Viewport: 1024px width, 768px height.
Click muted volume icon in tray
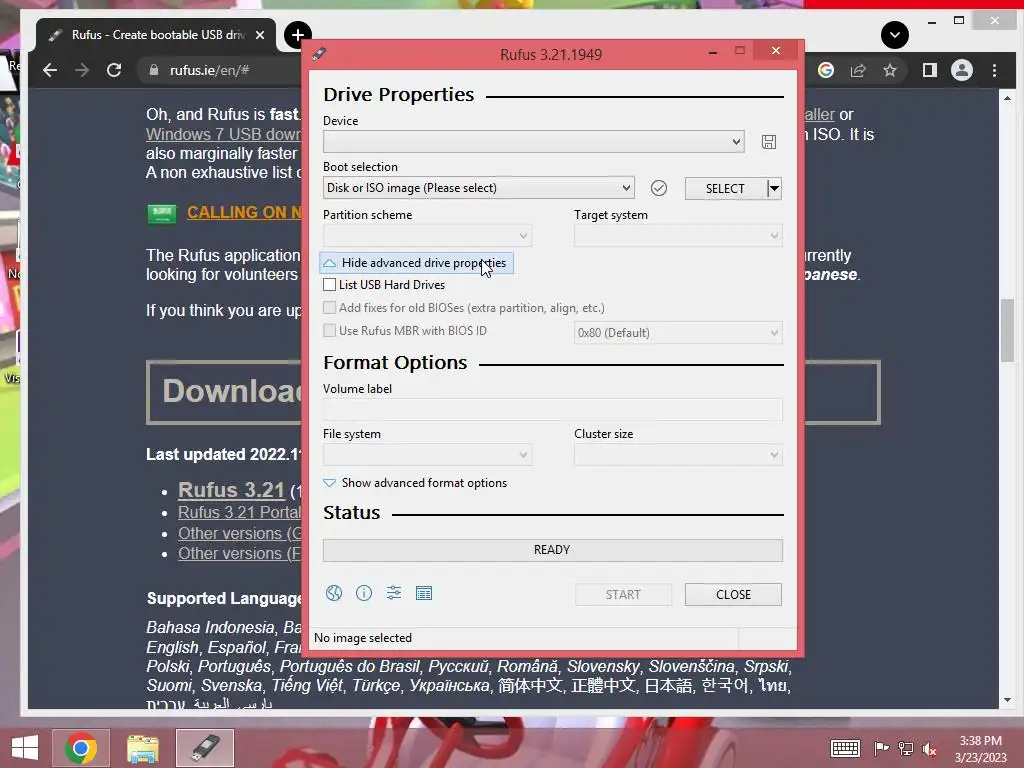pyautogui.click(x=929, y=749)
